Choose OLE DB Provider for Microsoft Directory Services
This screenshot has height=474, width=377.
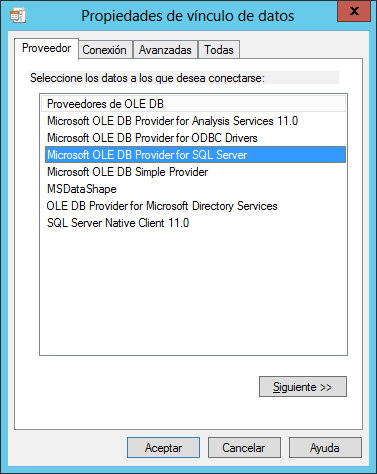tap(195, 206)
